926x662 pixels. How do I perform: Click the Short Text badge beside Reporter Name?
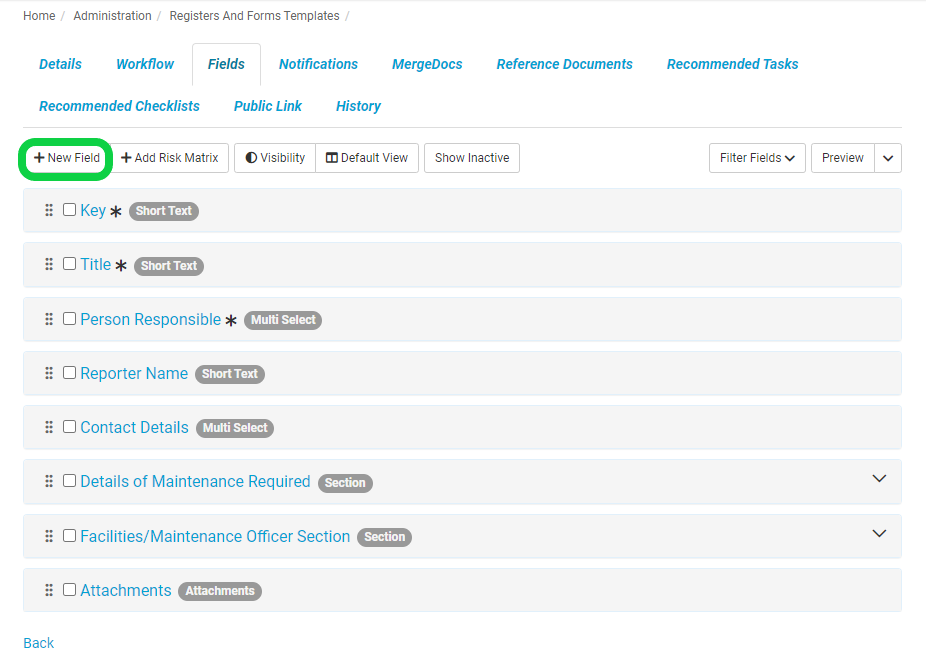(230, 374)
